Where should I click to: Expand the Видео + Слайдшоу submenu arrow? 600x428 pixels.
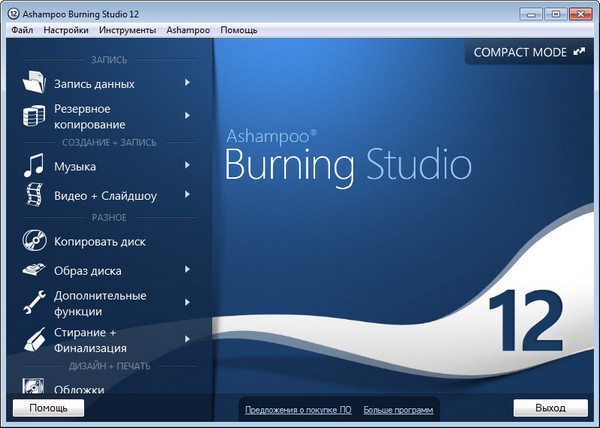pos(187,195)
